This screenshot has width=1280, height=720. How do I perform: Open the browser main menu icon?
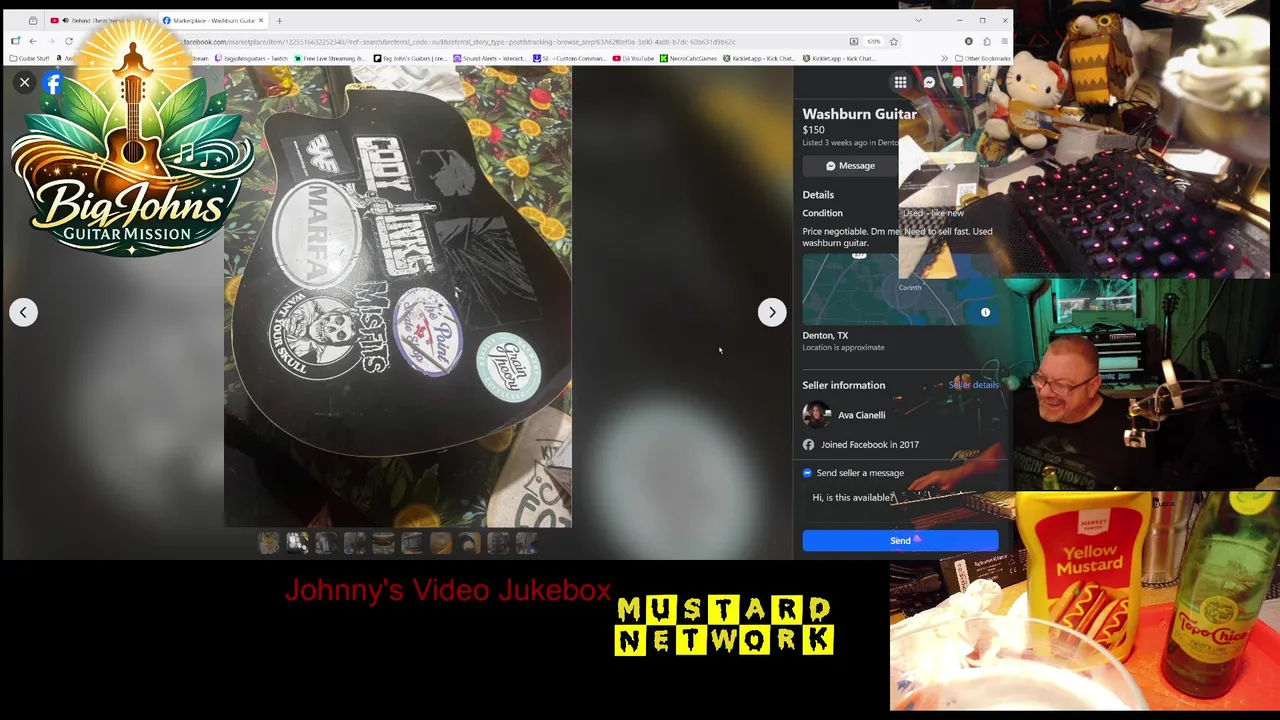pos(1004,41)
